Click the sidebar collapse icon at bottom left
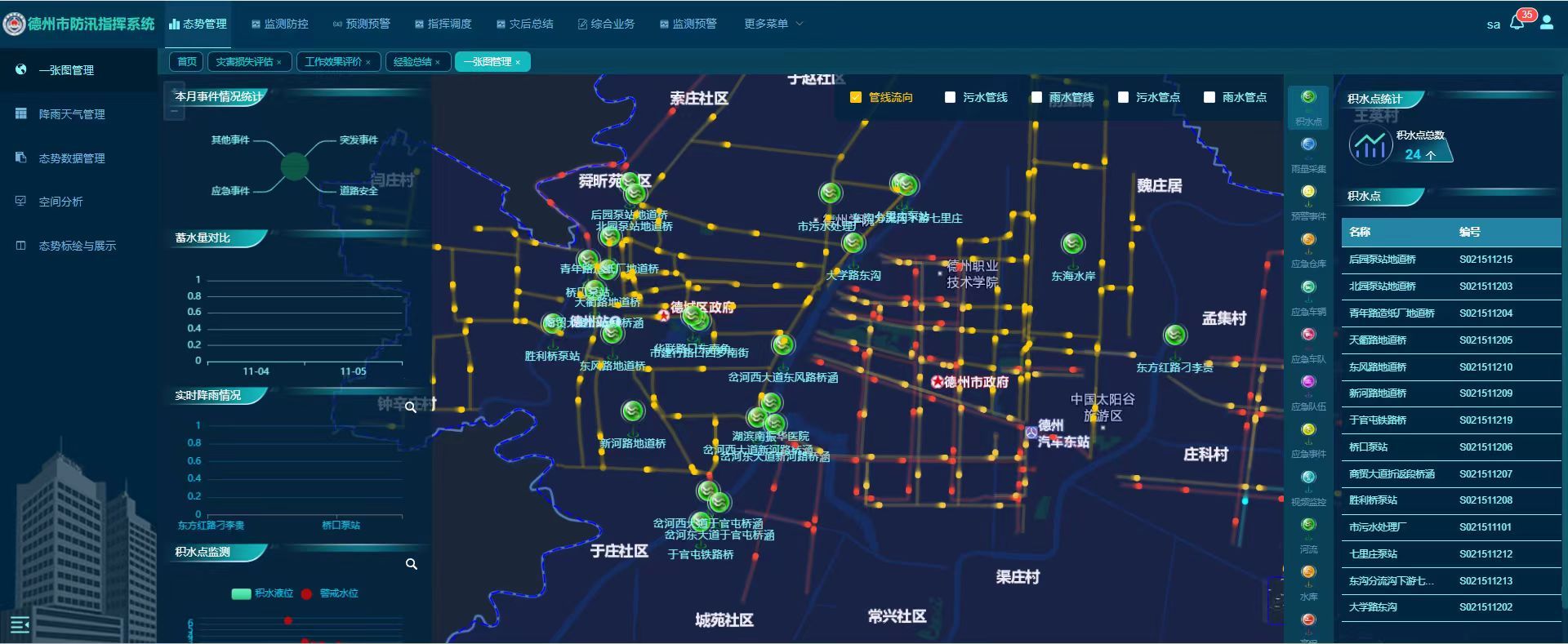The image size is (1568, 644). point(20,625)
